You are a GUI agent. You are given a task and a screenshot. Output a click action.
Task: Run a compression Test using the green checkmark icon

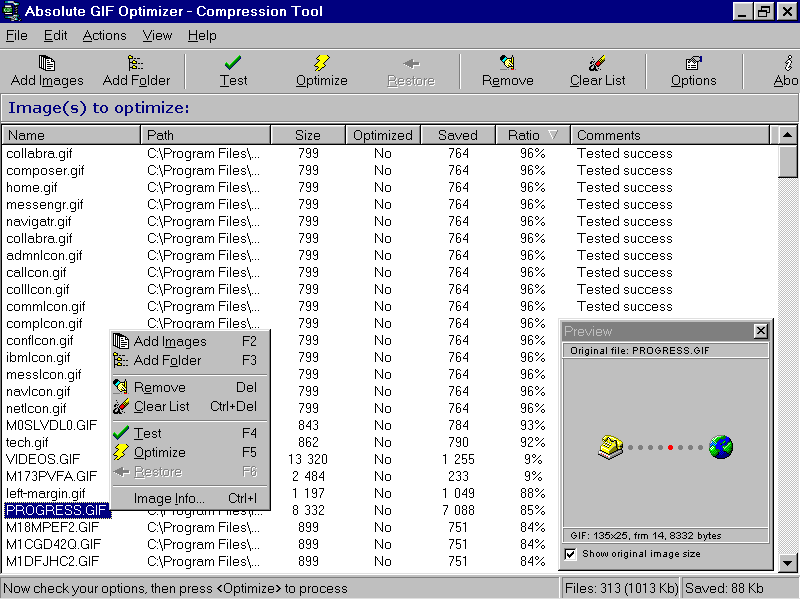coord(233,70)
